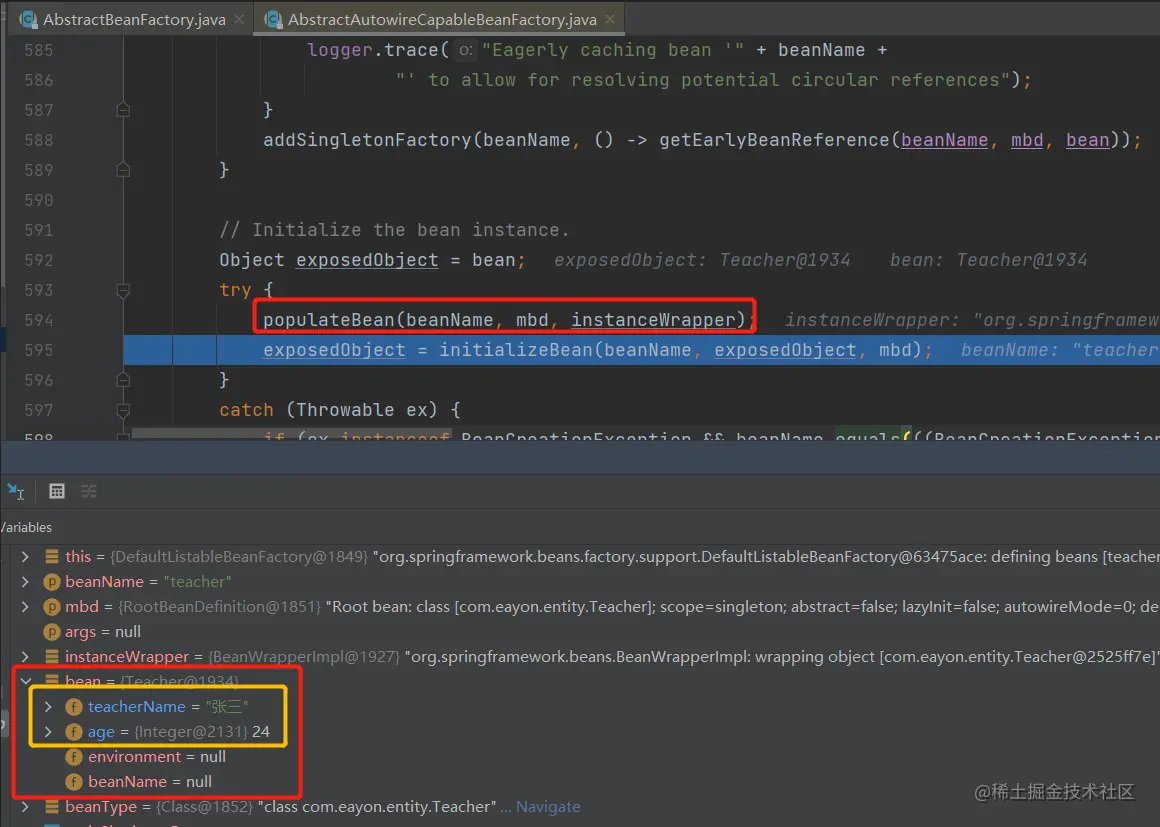Click the AbstractAutowireCapableBeanFactory.java class file icon
Screen dimensions: 1160x827
274,19
